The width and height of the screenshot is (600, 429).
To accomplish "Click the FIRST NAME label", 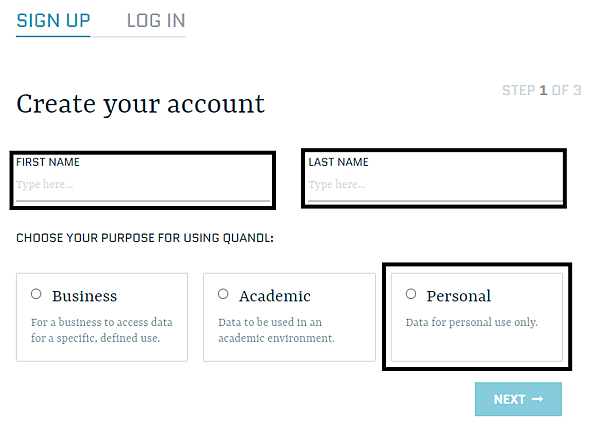I will [48, 162].
